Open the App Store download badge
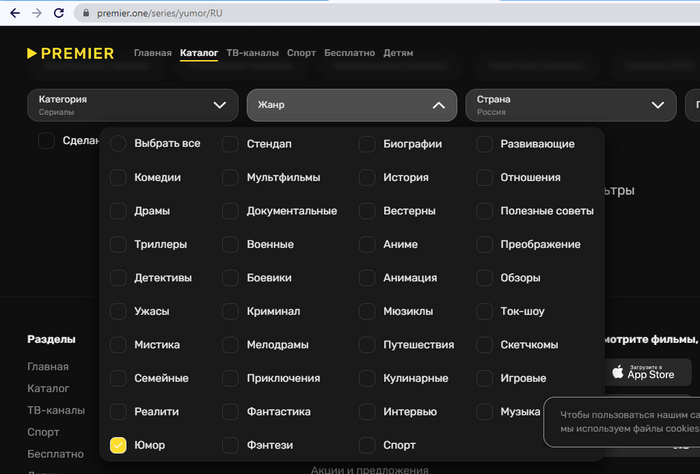Viewport: 700px width, 474px height. [x=648, y=373]
